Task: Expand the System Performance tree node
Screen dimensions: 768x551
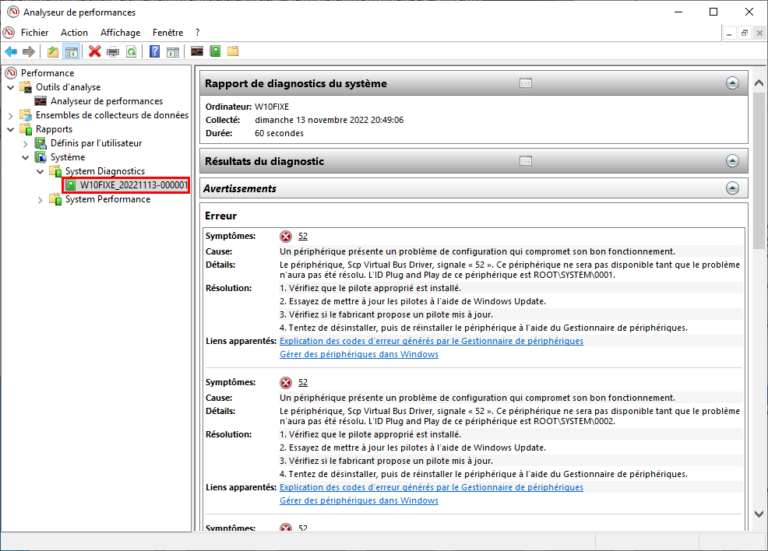Action: (x=41, y=199)
